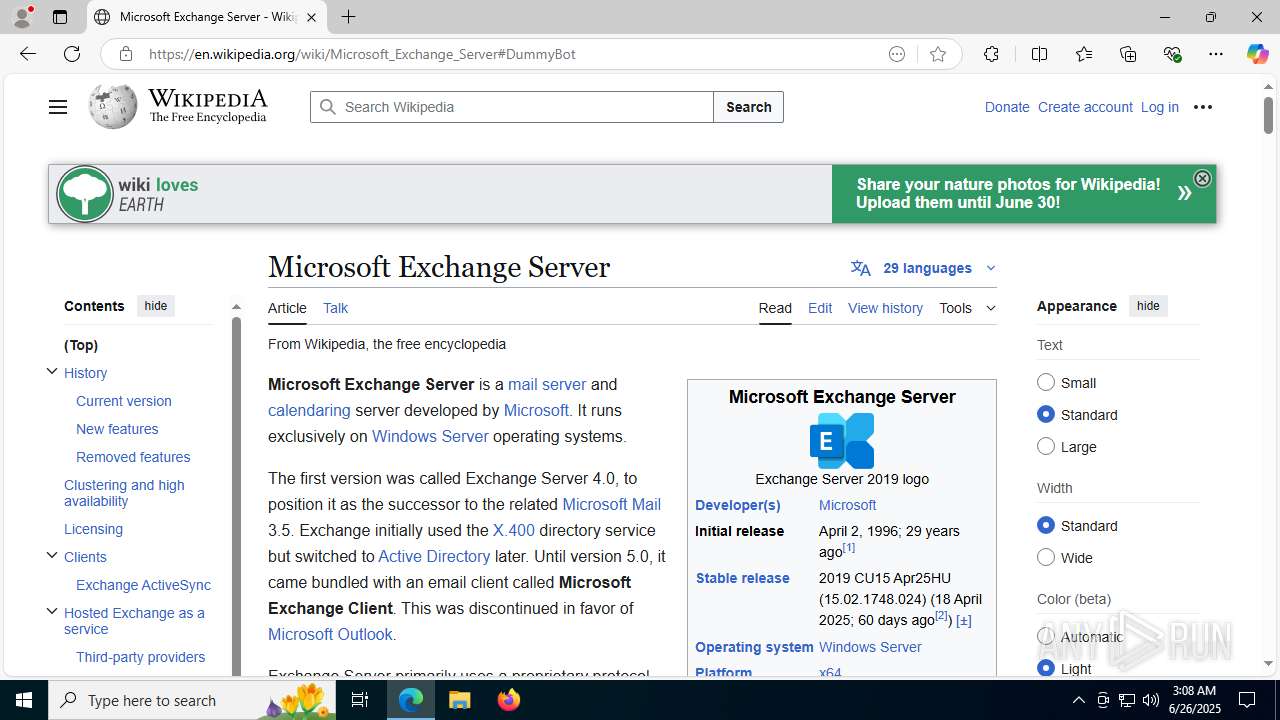Close the Microsoft Exchange Server tab
The width and height of the screenshot is (1280, 720).
312,17
